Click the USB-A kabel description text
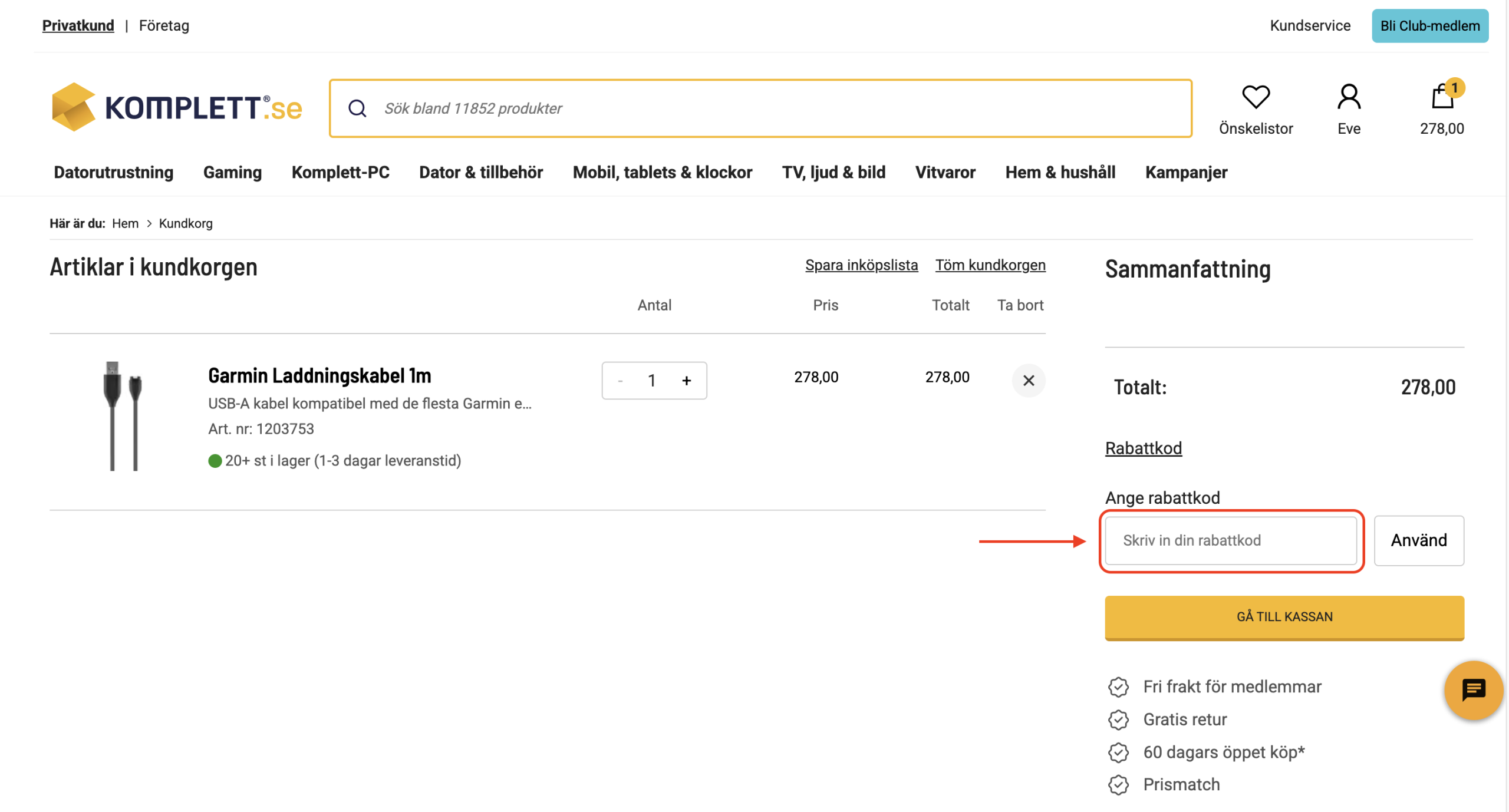 pyautogui.click(x=370, y=404)
